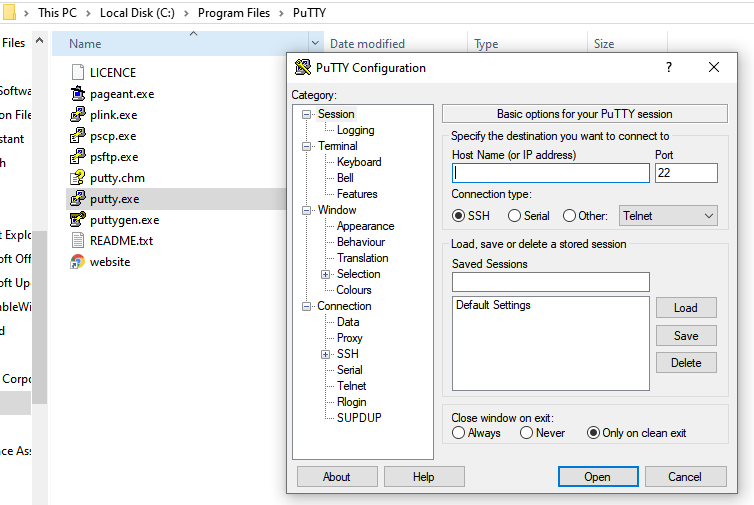Viewport: 754px width, 505px height.
Task: Select the website shortcut icon
Action: [x=77, y=262]
